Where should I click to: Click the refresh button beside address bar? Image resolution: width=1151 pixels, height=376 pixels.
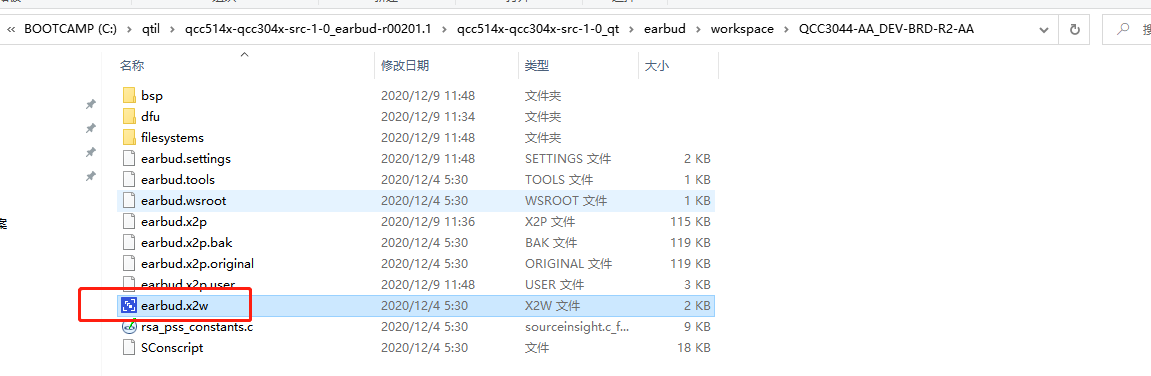(1075, 29)
